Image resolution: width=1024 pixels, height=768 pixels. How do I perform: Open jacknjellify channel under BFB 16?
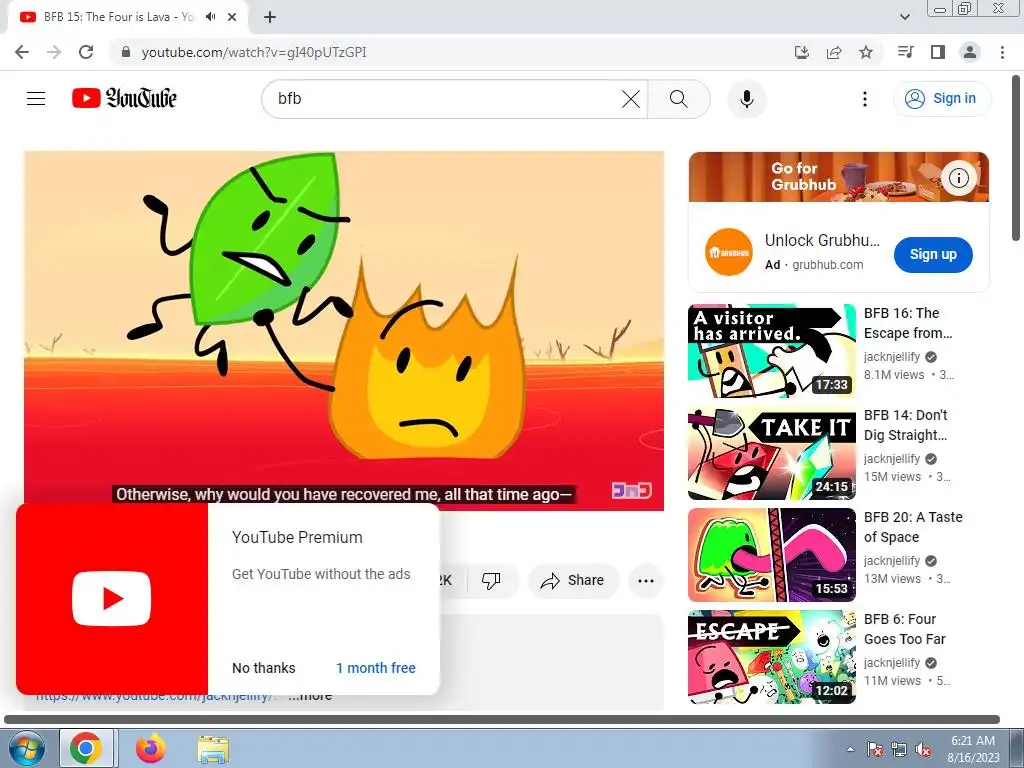[891, 357]
